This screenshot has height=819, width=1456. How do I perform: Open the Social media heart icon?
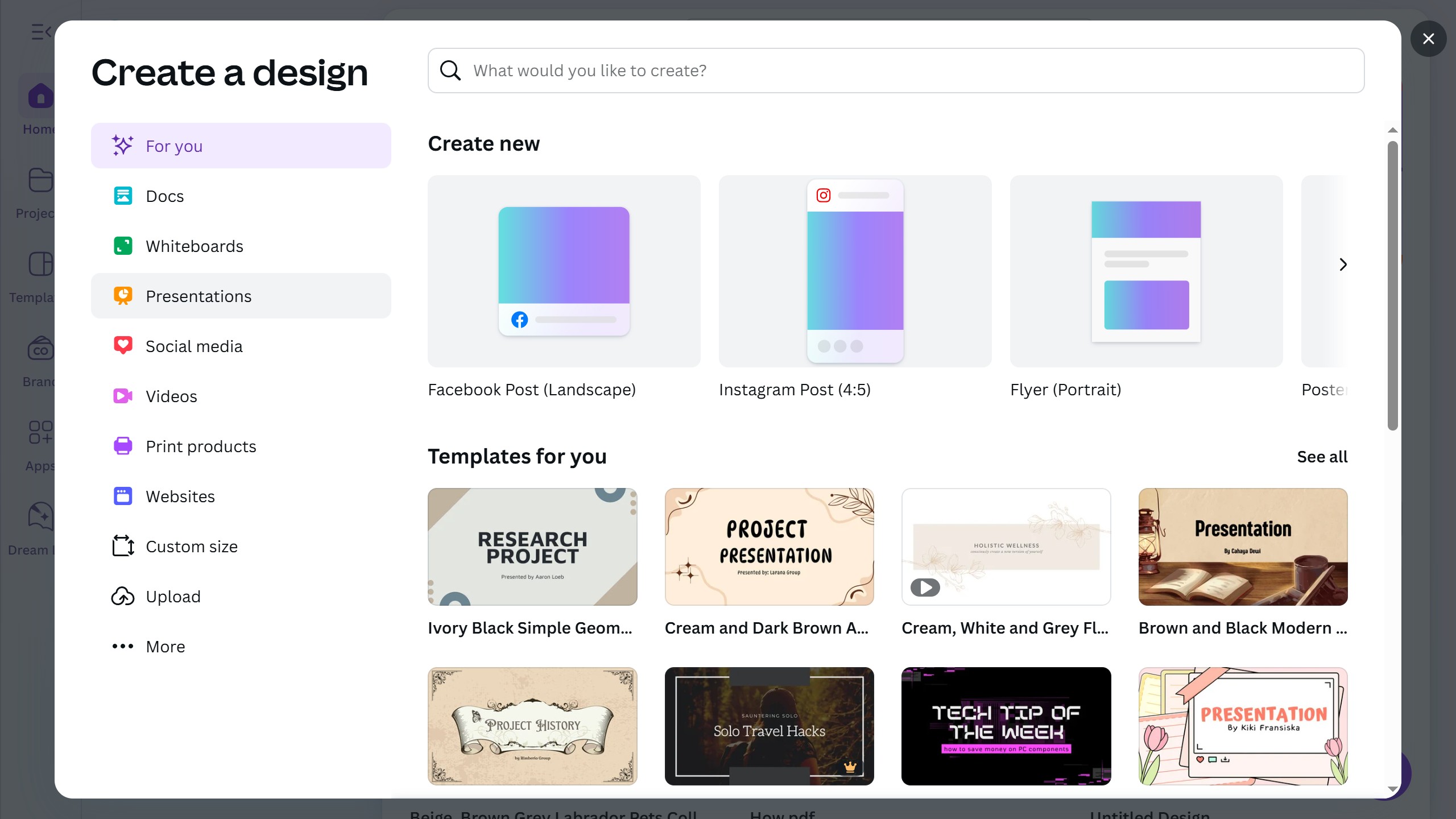(x=123, y=346)
